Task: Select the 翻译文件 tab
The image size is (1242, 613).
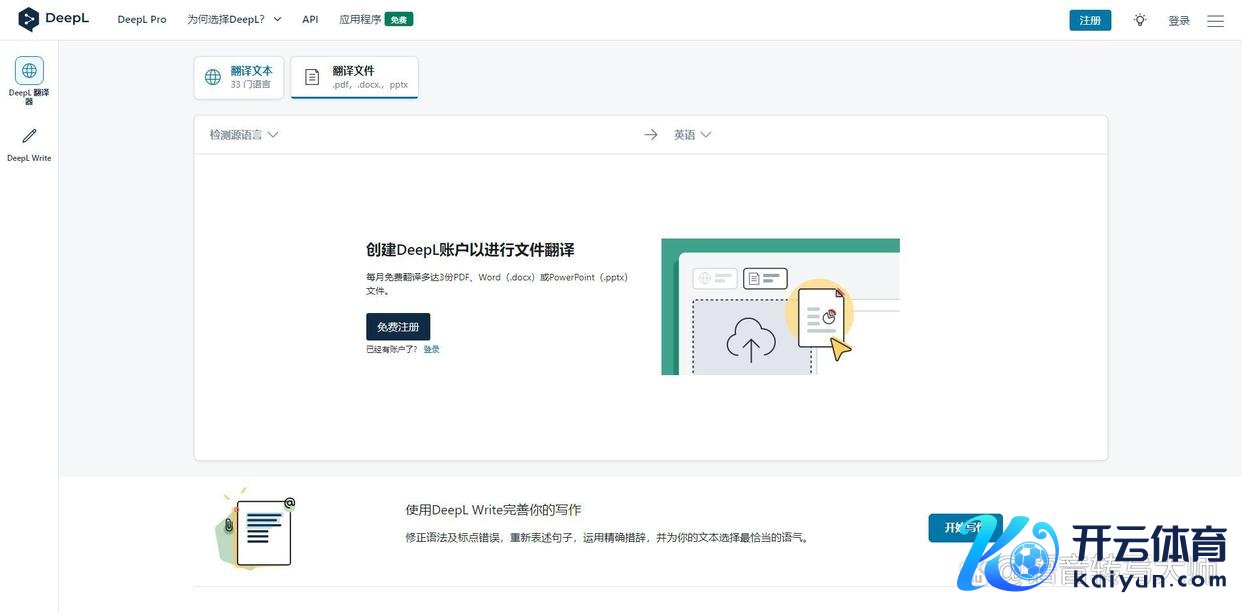Action: coord(355,77)
